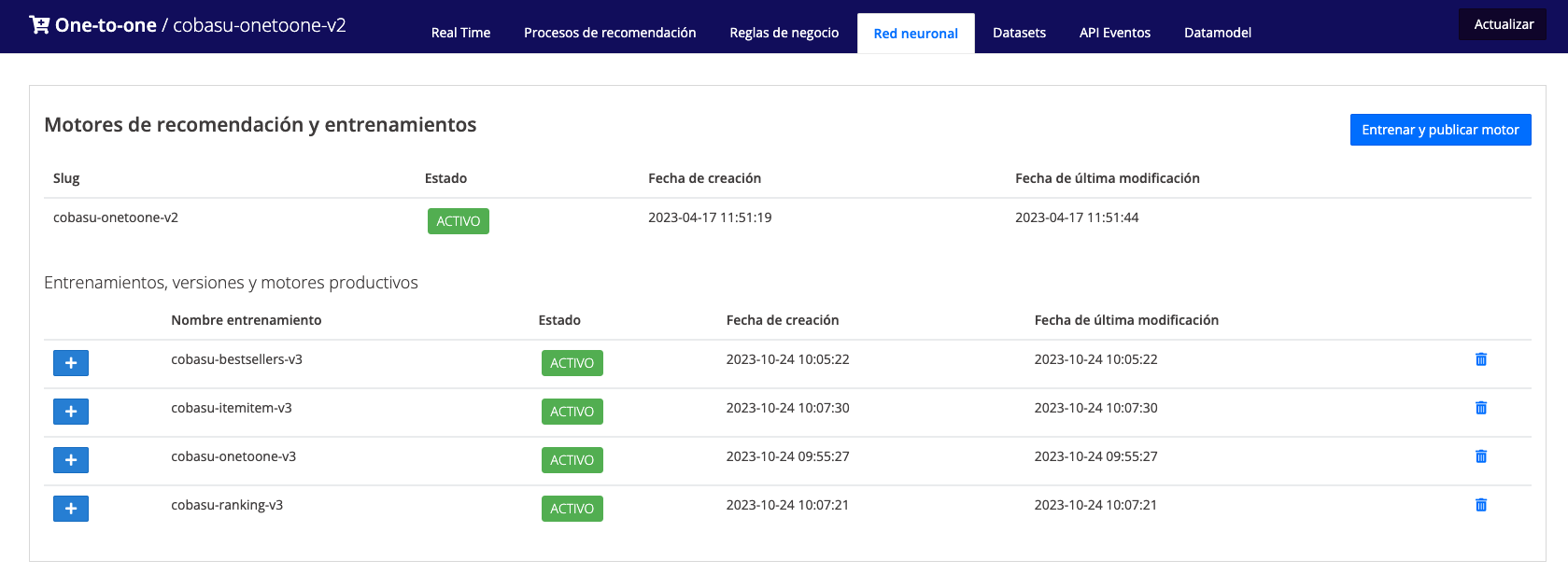The image size is (1568, 574).
Task: Expand the cobasu-ranking-v3 training row
Action: coord(71,509)
